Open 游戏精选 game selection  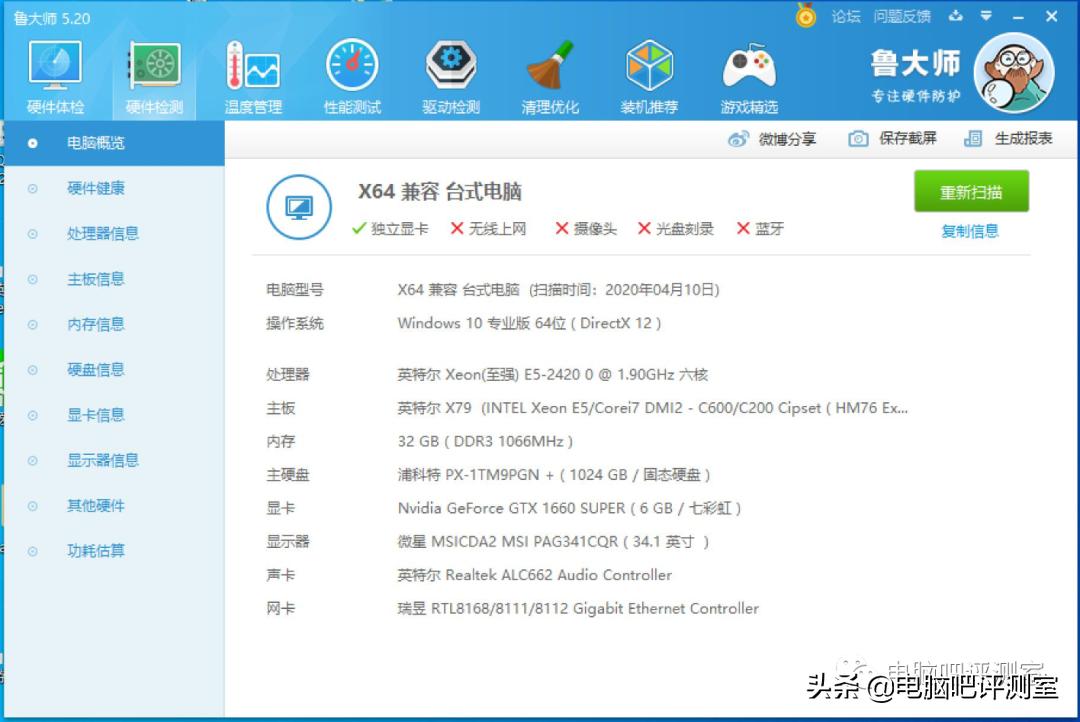pyautogui.click(x=748, y=70)
